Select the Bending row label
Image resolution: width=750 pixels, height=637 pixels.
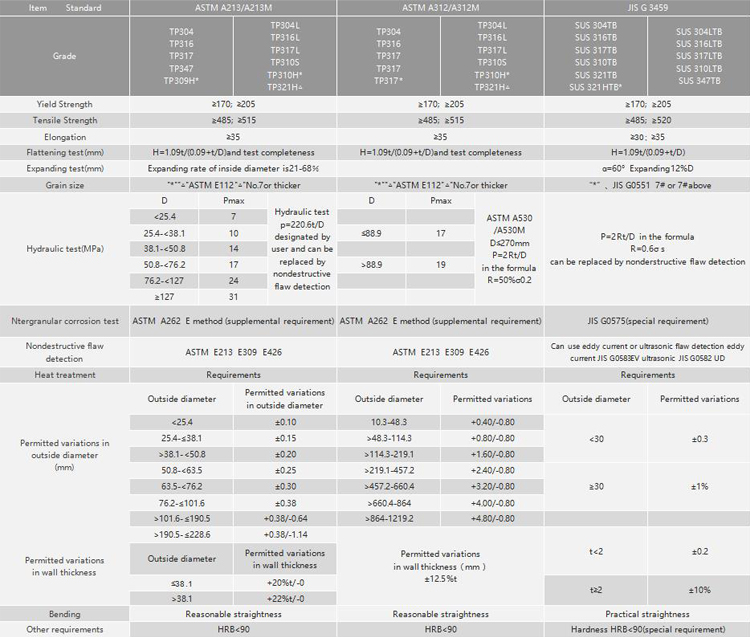[x=64, y=614]
